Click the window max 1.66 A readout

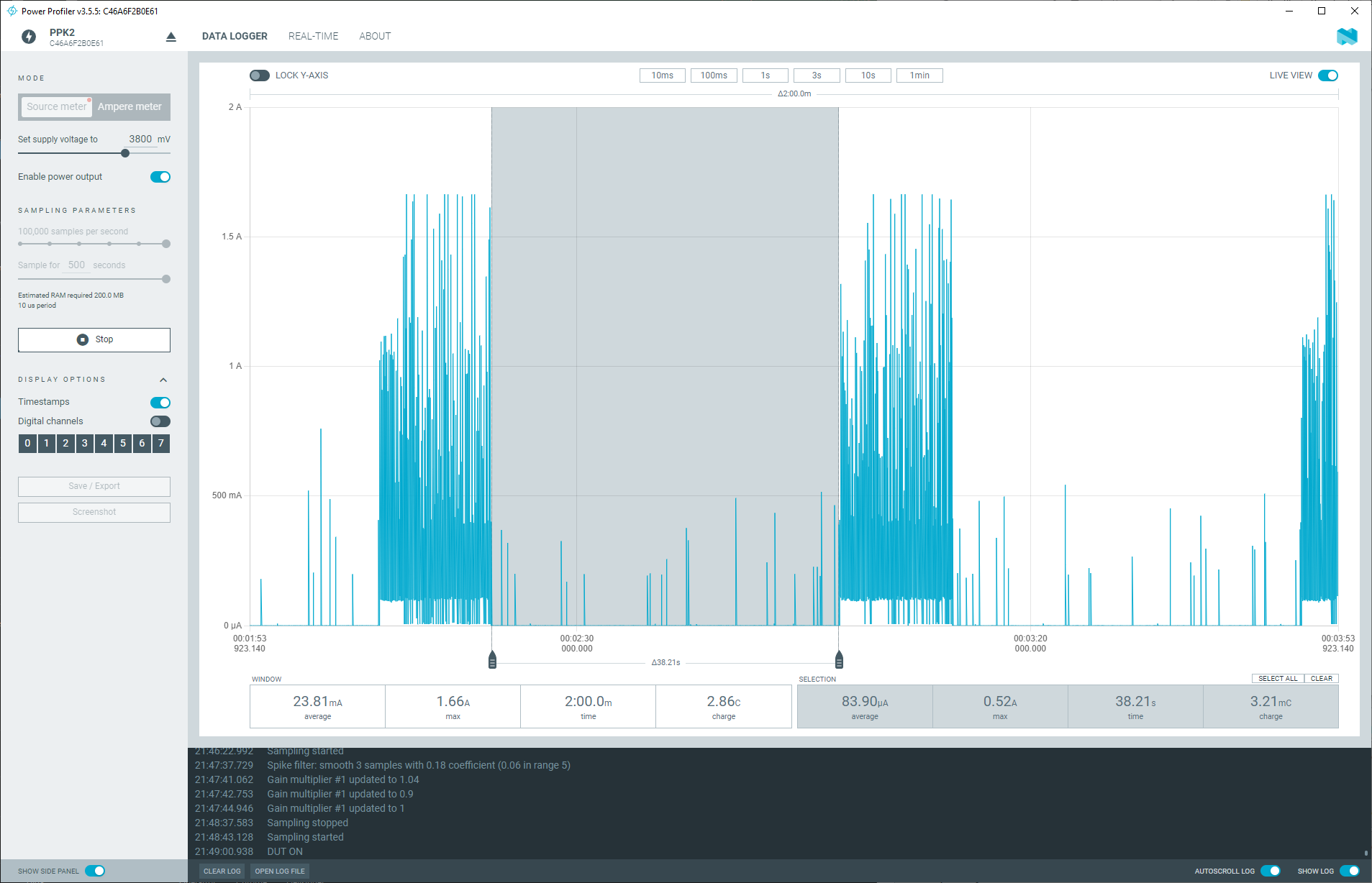[453, 706]
